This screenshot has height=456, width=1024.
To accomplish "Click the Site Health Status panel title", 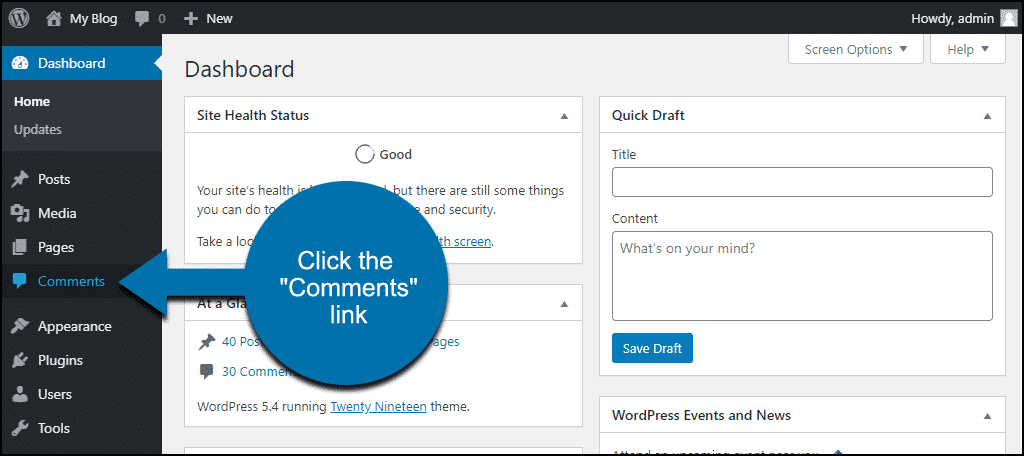I will tap(253, 116).
